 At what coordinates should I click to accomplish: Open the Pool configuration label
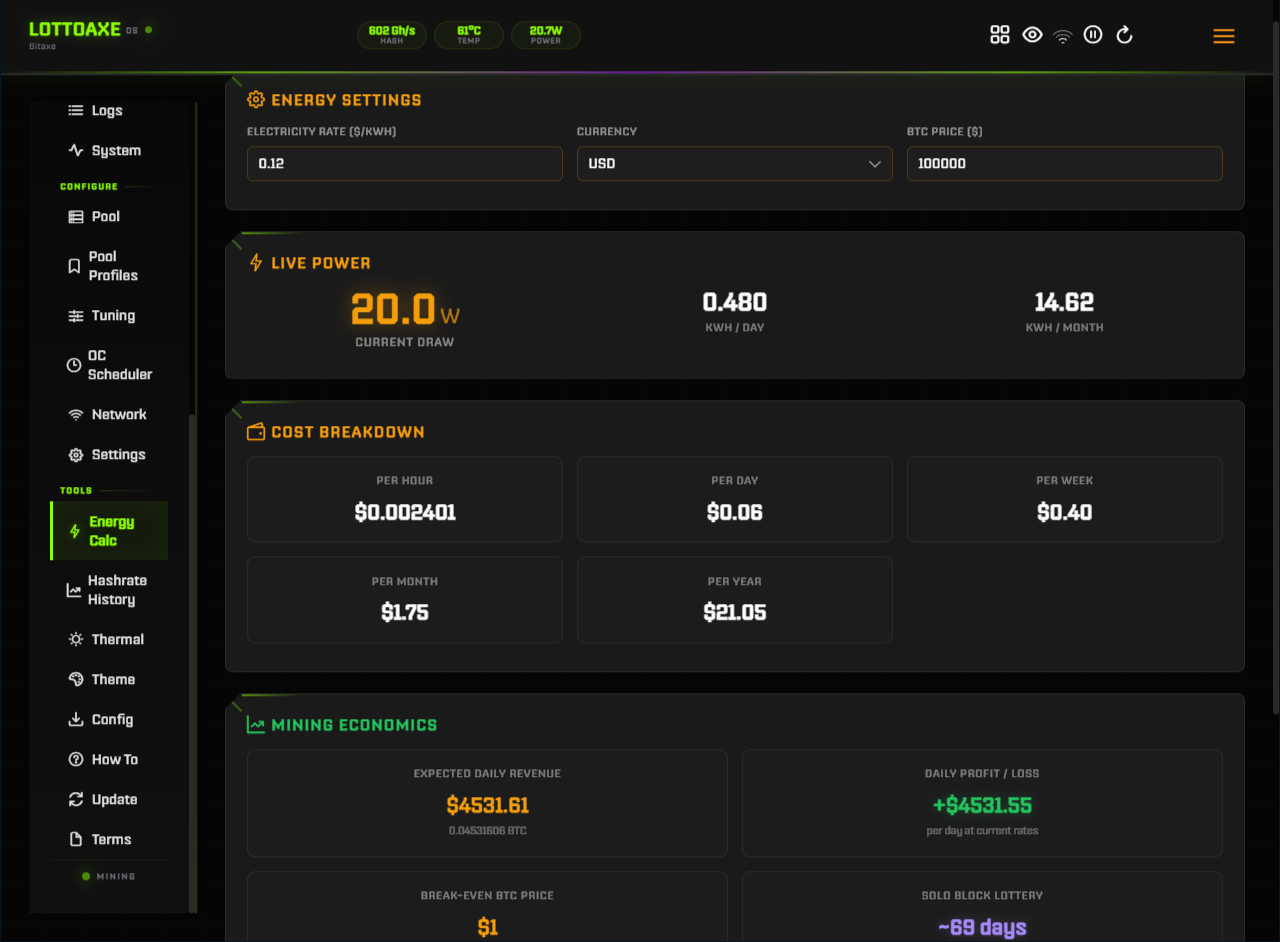(x=106, y=217)
